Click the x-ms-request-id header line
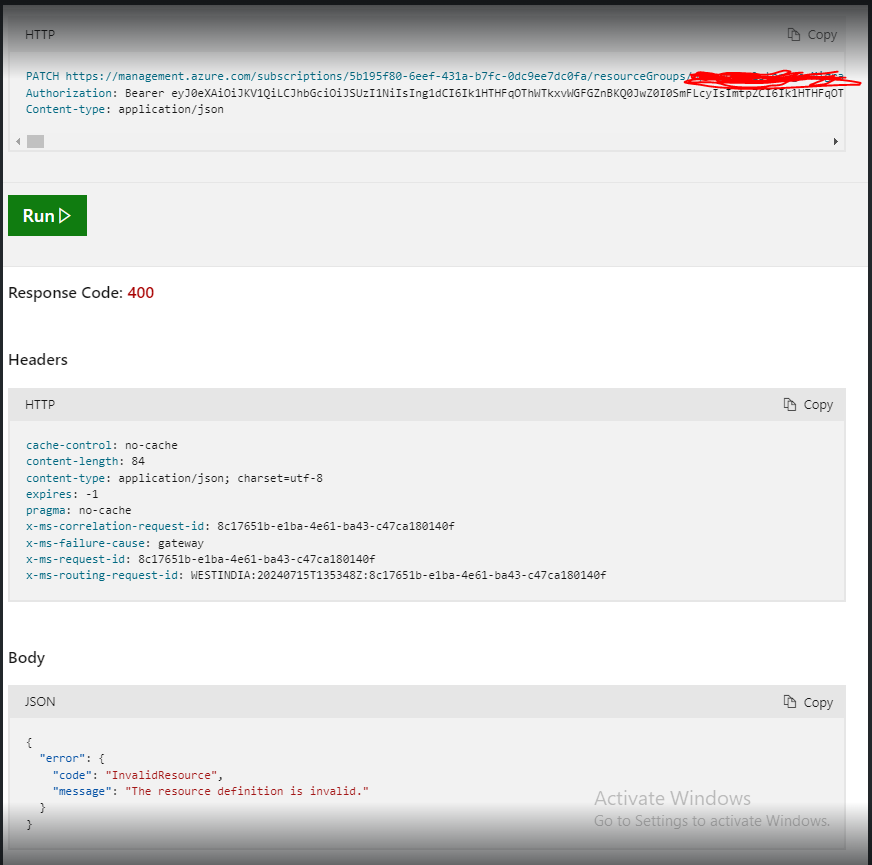The height and width of the screenshot is (865, 872). tap(200, 559)
